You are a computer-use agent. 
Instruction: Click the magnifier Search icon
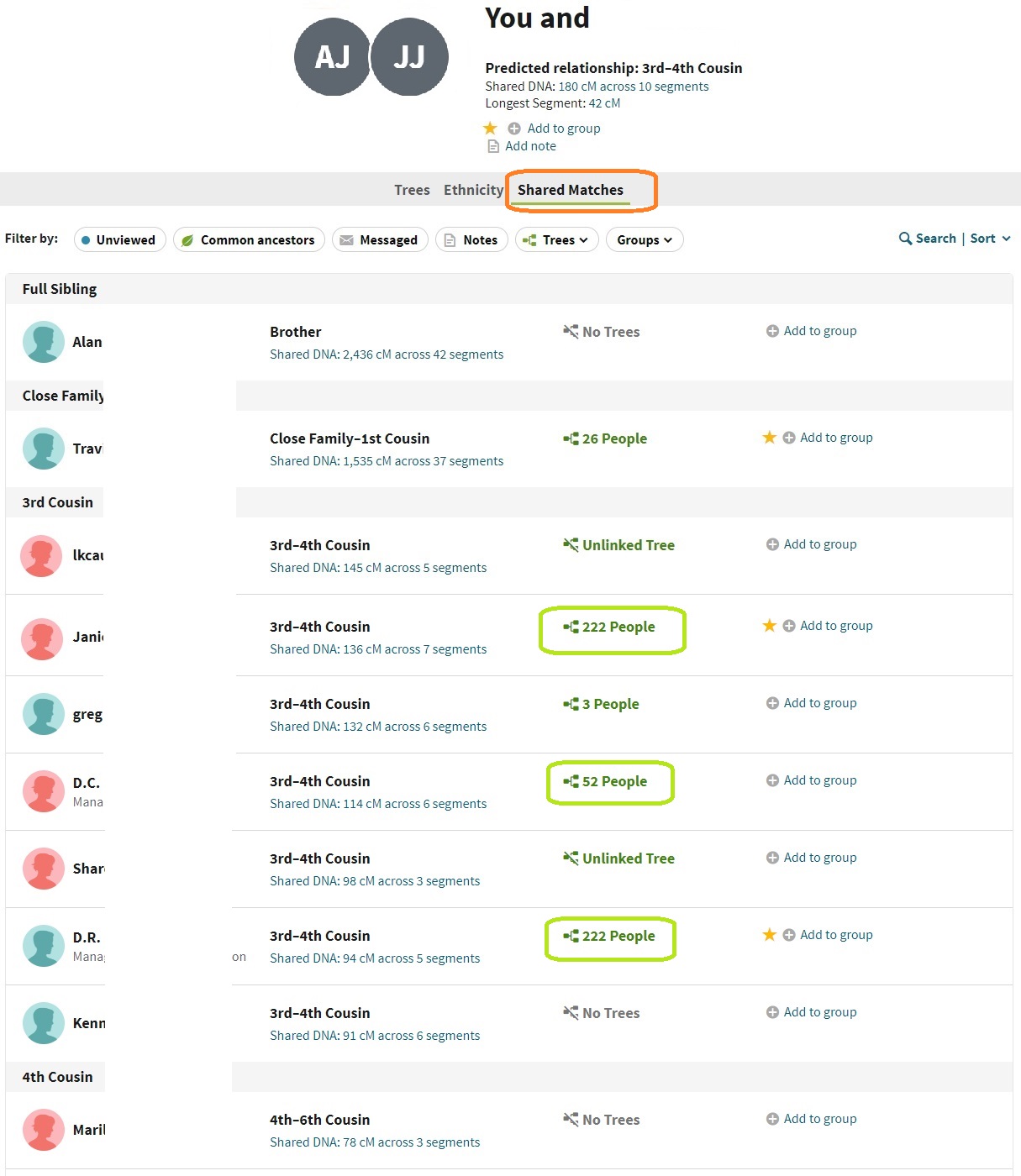905,239
